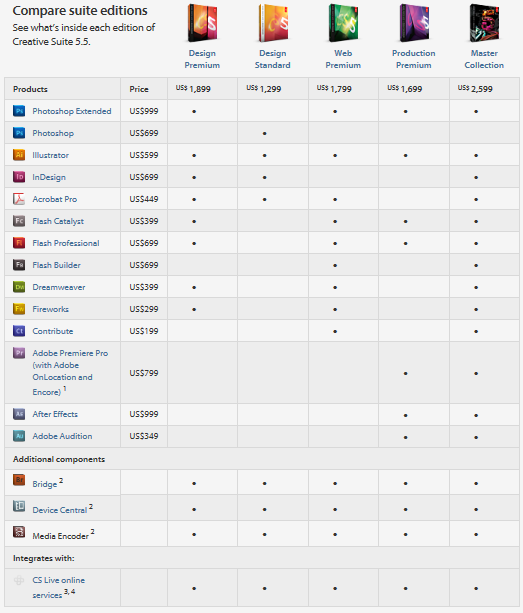Click the Fireworks Fw icon
523x613 pixels.
[x=19, y=309]
